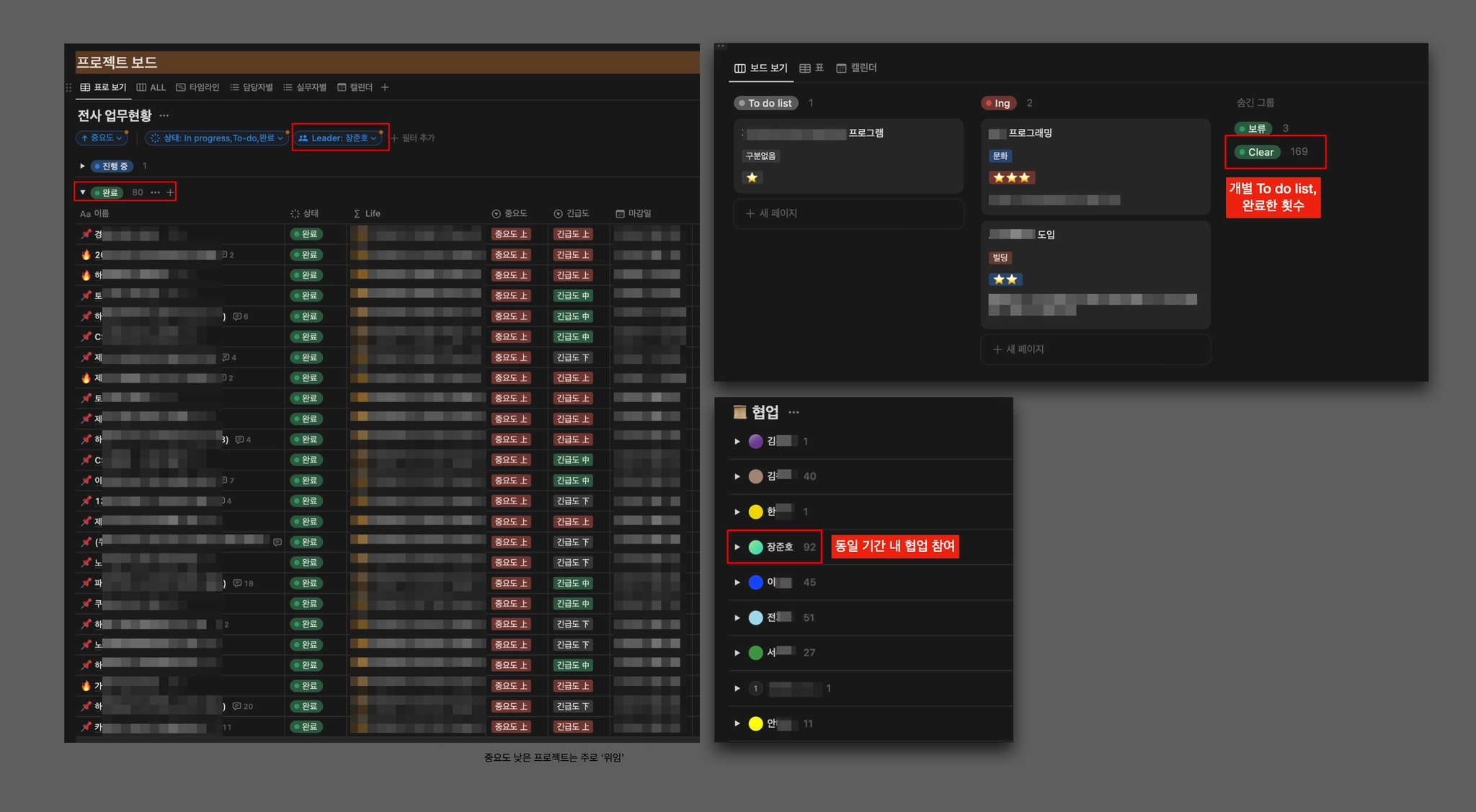
Task: Open the three-dot menu of the 완료 group
Action: [155, 192]
